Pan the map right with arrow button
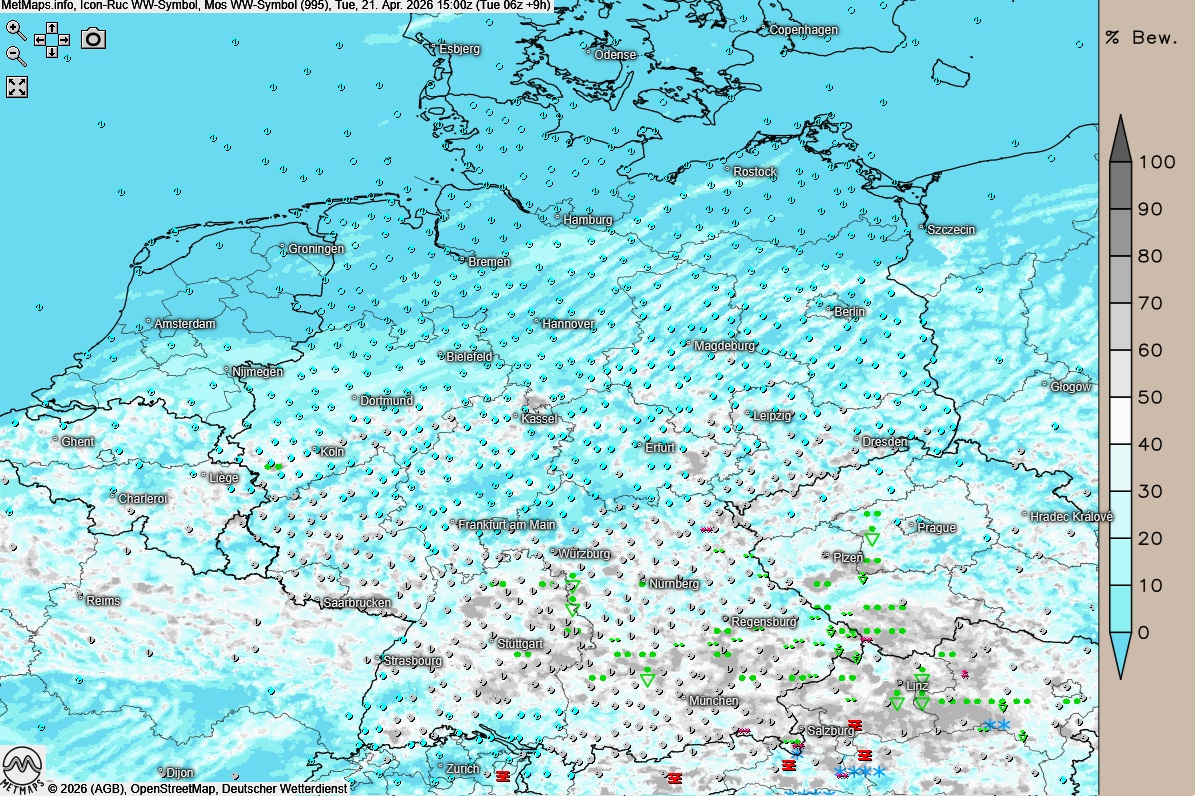This screenshot has height=796, width=1195. [x=64, y=39]
